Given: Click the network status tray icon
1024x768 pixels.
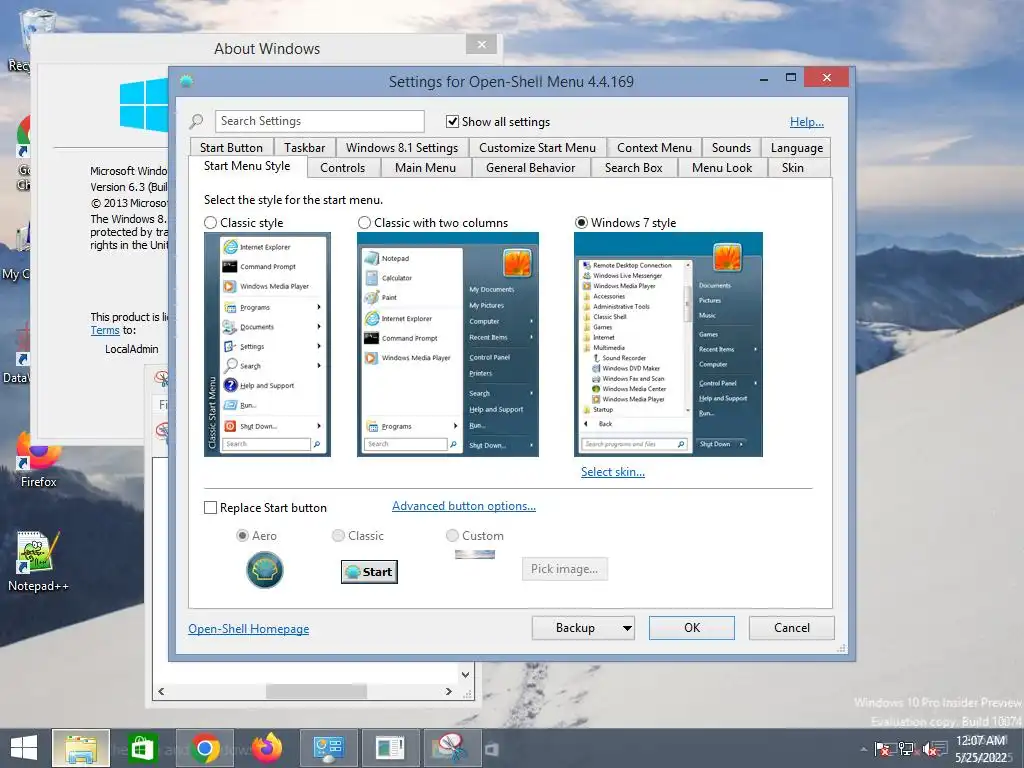Looking at the screenshot, I should pos(906,750).
